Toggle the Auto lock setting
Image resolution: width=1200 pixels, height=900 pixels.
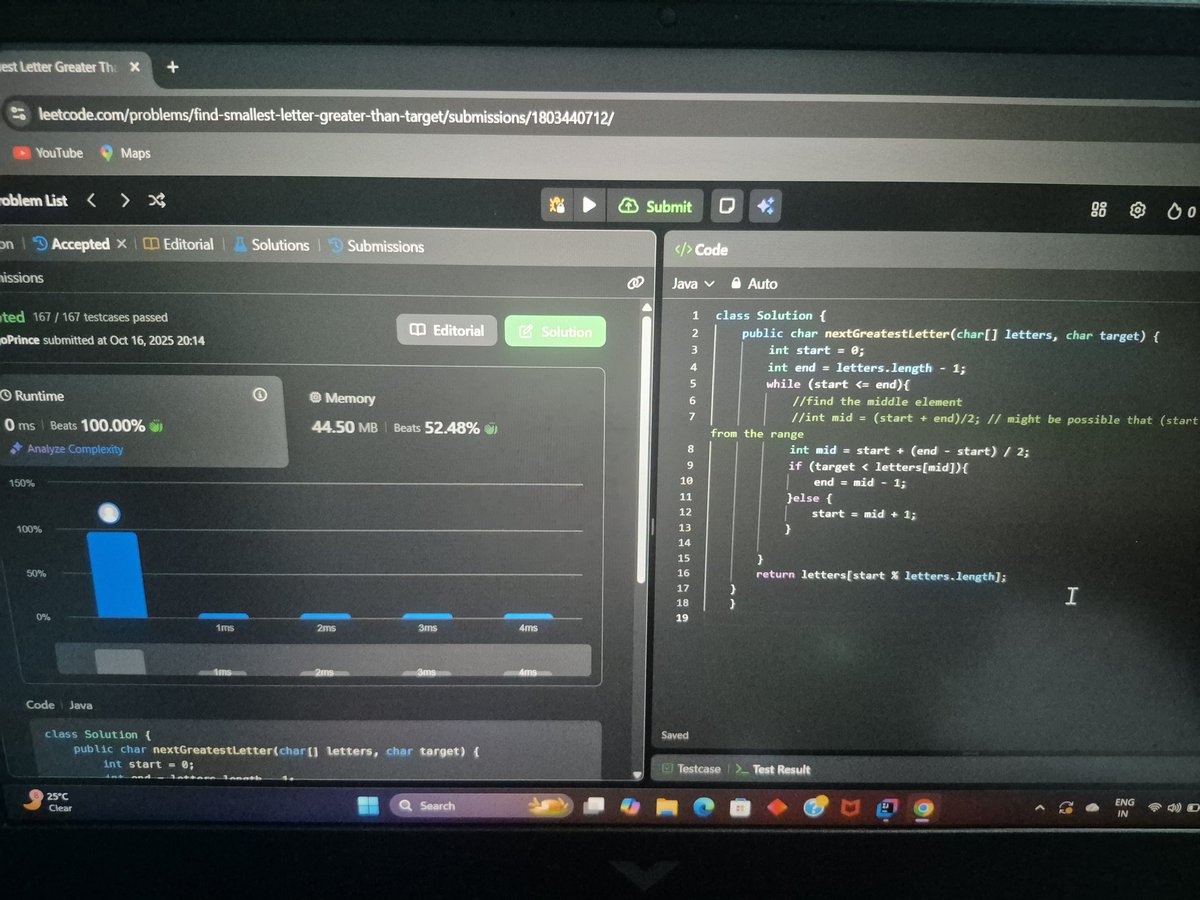pos(754,284)
